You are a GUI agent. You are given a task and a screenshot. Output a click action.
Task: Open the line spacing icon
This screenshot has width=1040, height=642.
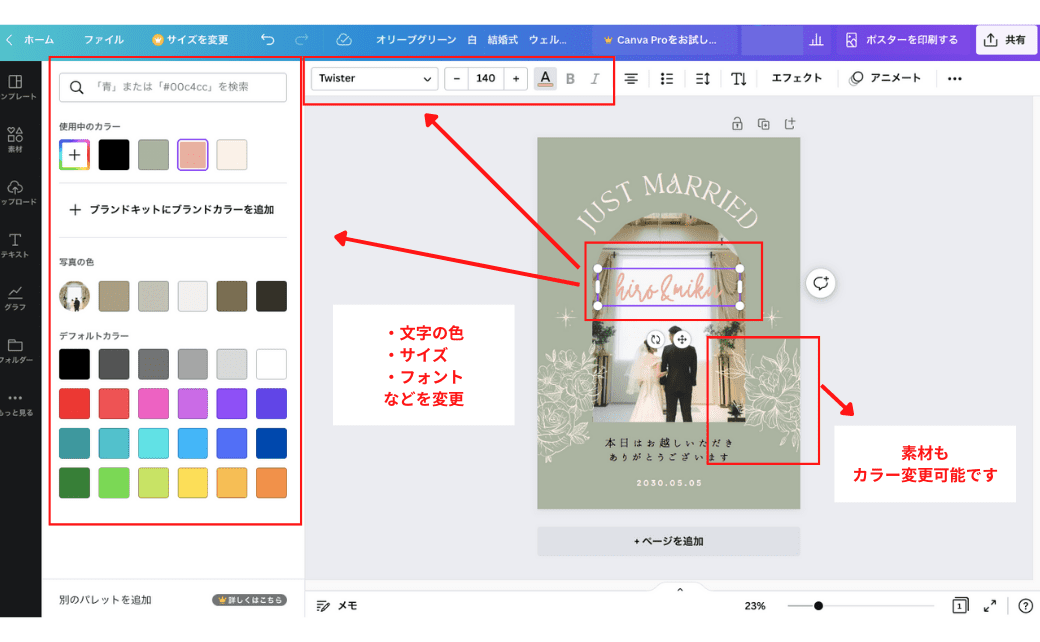click(x=702, y=78)
